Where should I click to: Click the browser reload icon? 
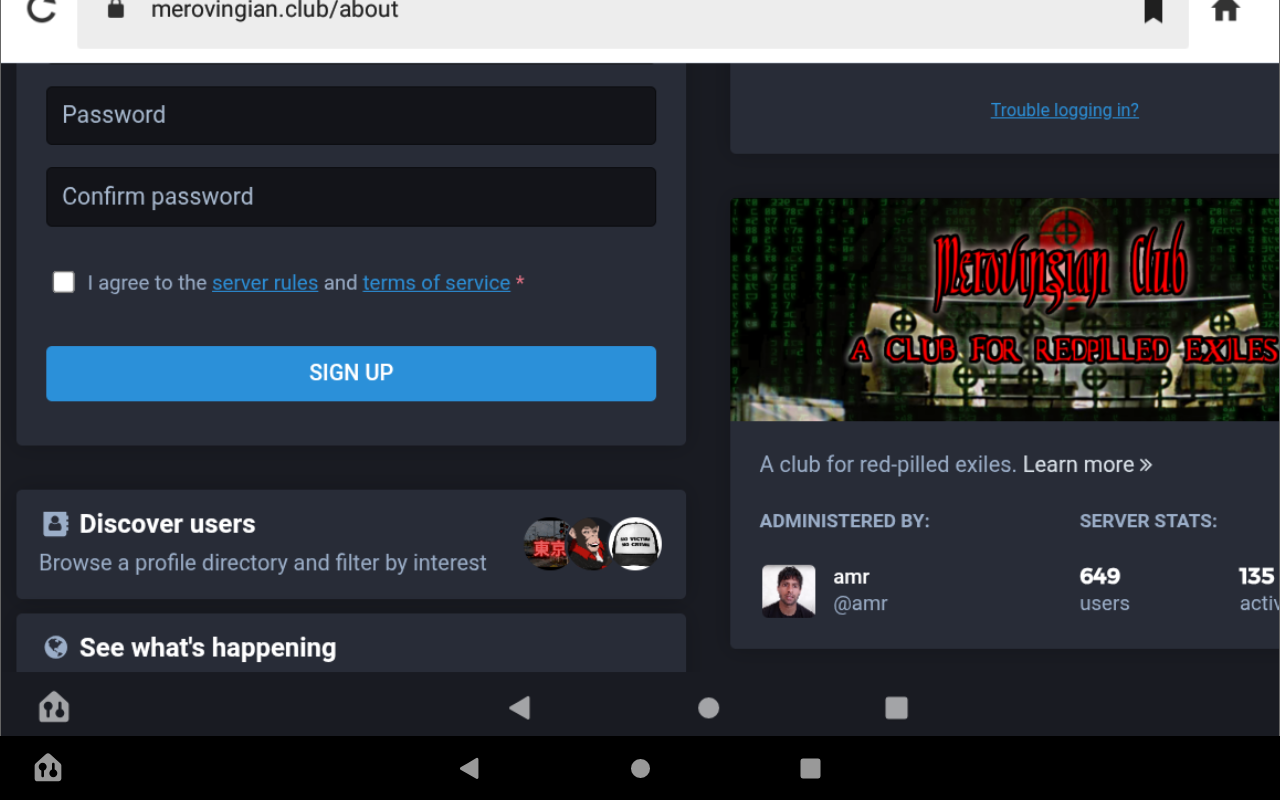click(x=41, y=9)
